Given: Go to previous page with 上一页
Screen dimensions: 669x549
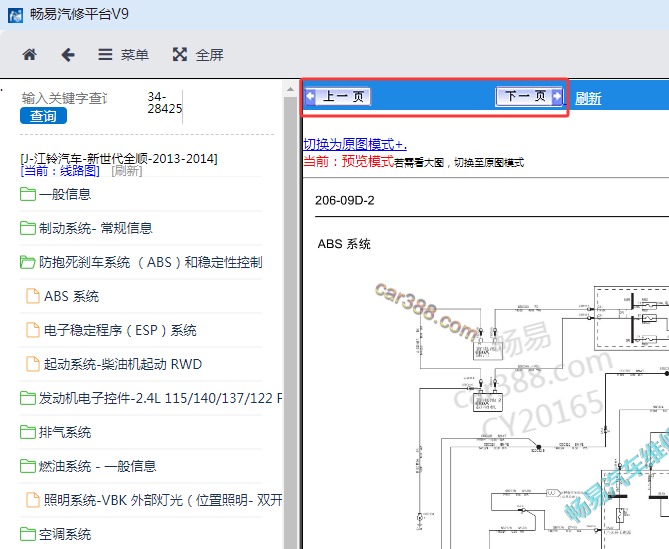Looking at the screenshot, I should pyautogui.click(x=338, y=96).
